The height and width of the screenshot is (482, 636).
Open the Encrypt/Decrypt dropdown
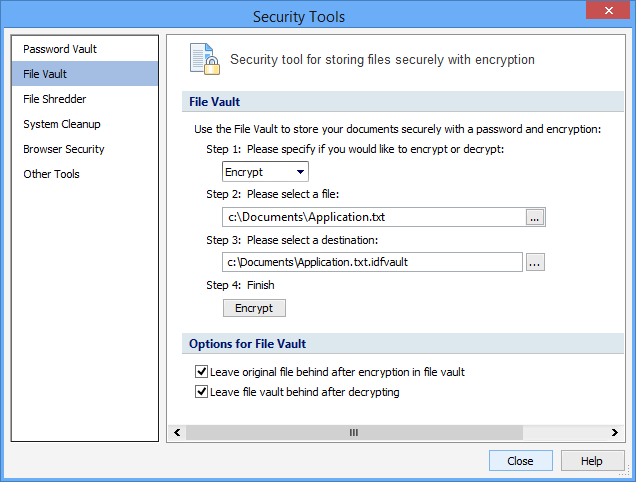(265, 172)
